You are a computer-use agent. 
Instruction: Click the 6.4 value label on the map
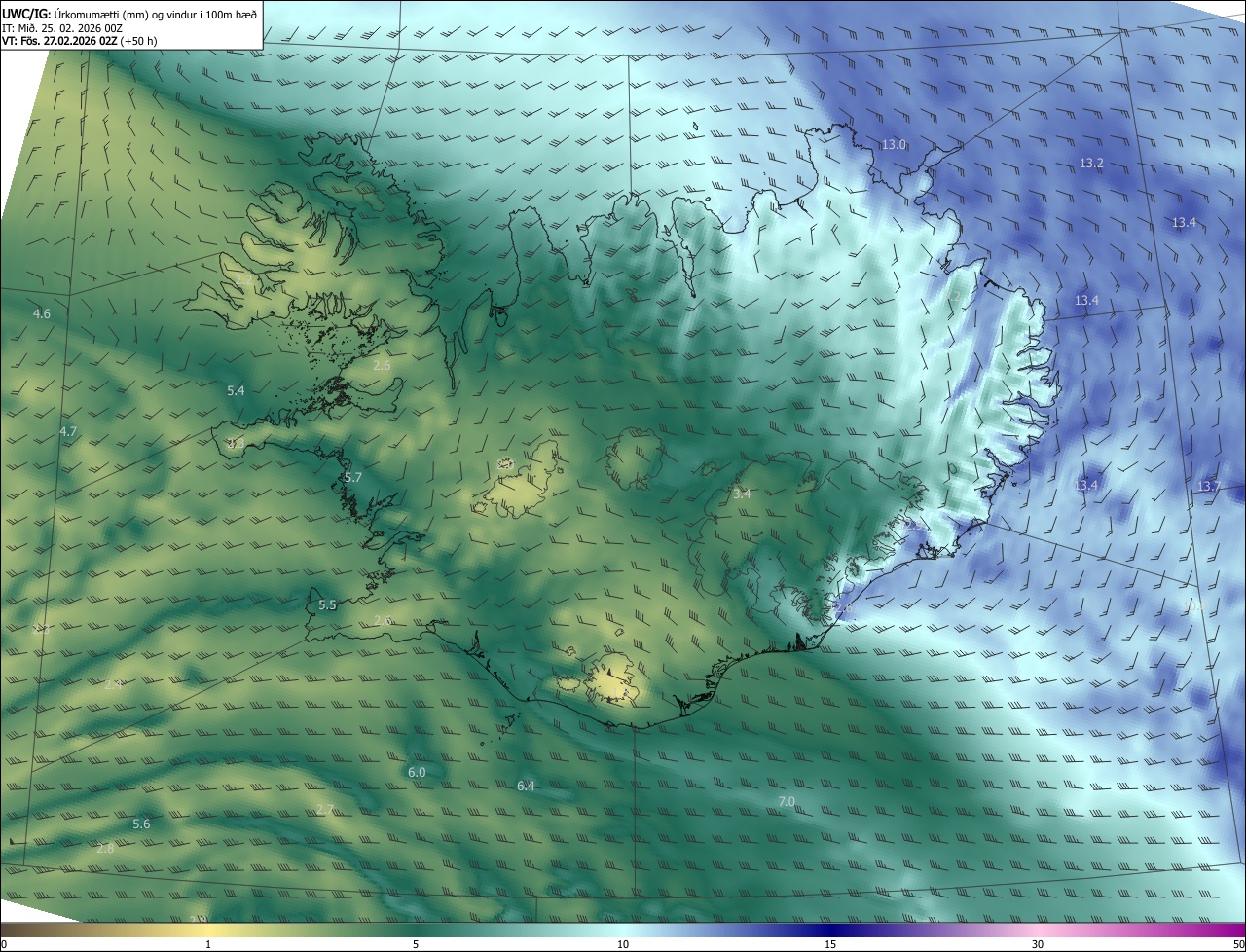[x=526, y=786]
